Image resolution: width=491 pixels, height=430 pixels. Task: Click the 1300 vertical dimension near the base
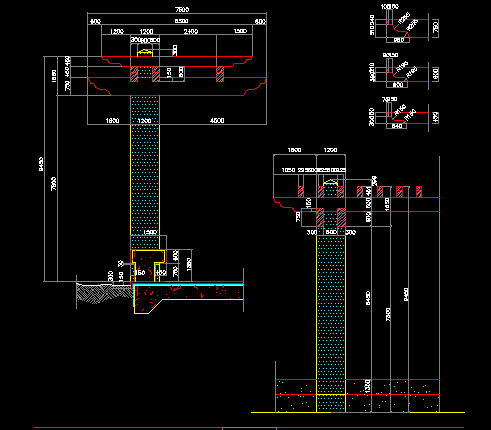(367, 386)
